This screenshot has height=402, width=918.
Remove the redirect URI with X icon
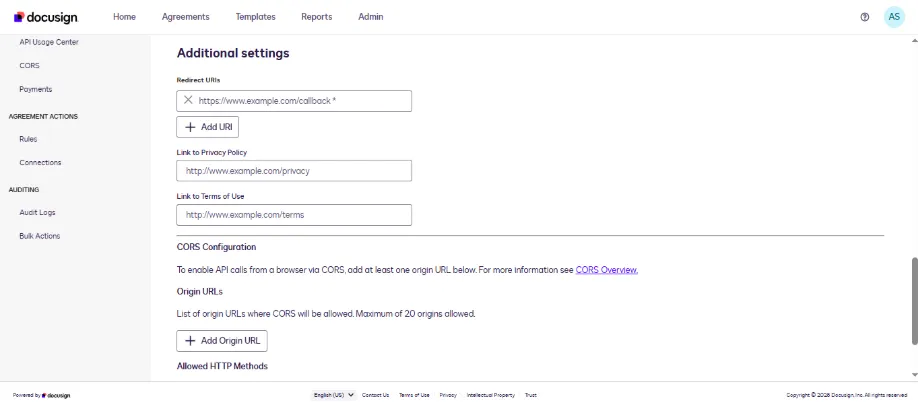188,101
